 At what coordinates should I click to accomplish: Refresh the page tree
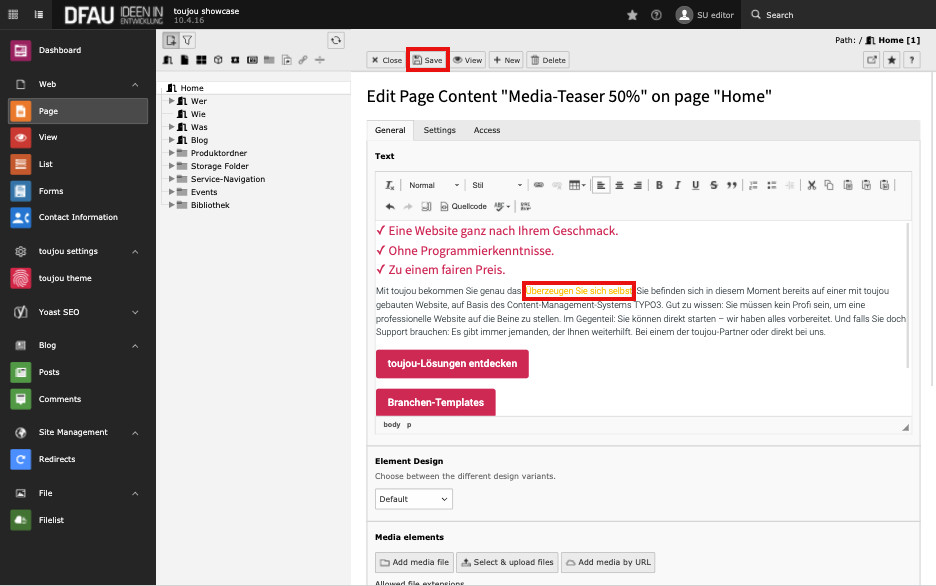[x=336, y=40]
